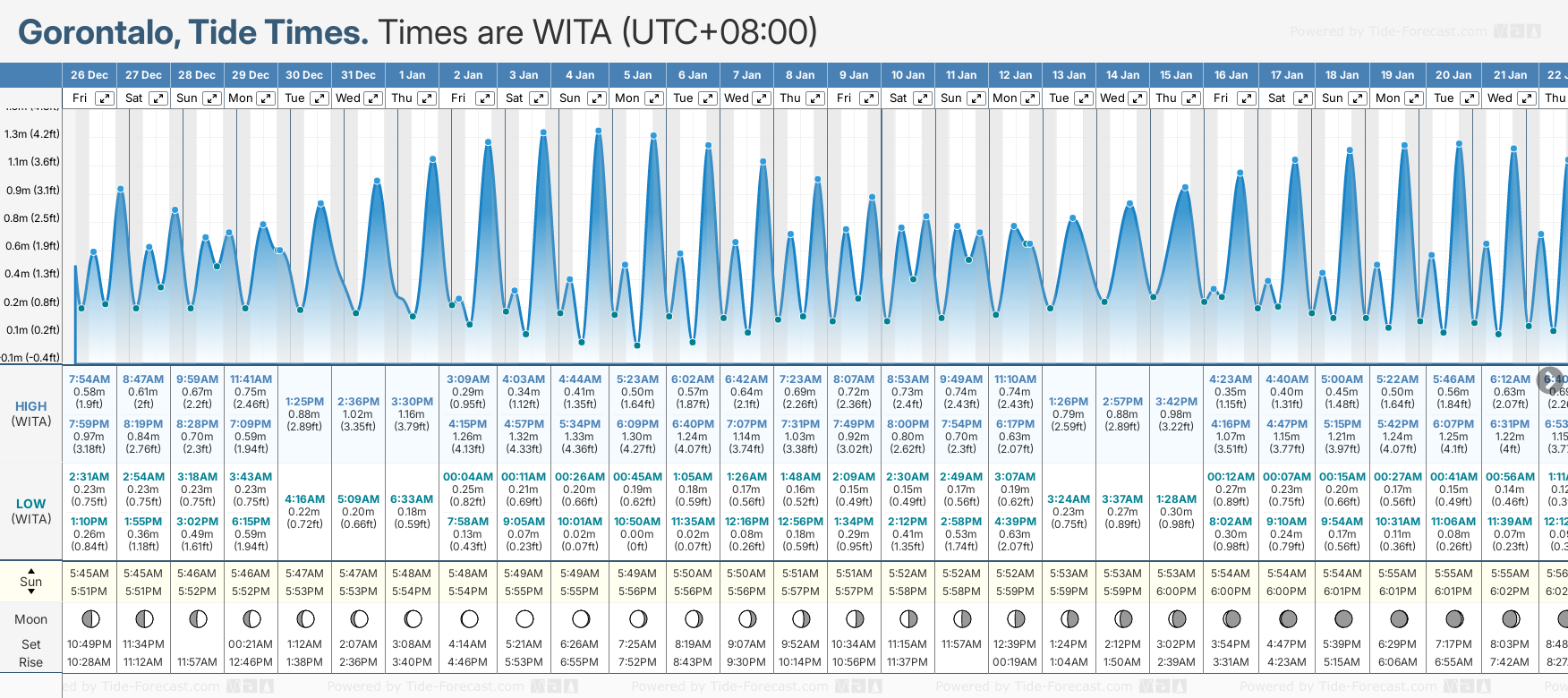Click the 10:50AM low tide time on 5 Jan

click(637, 522)
